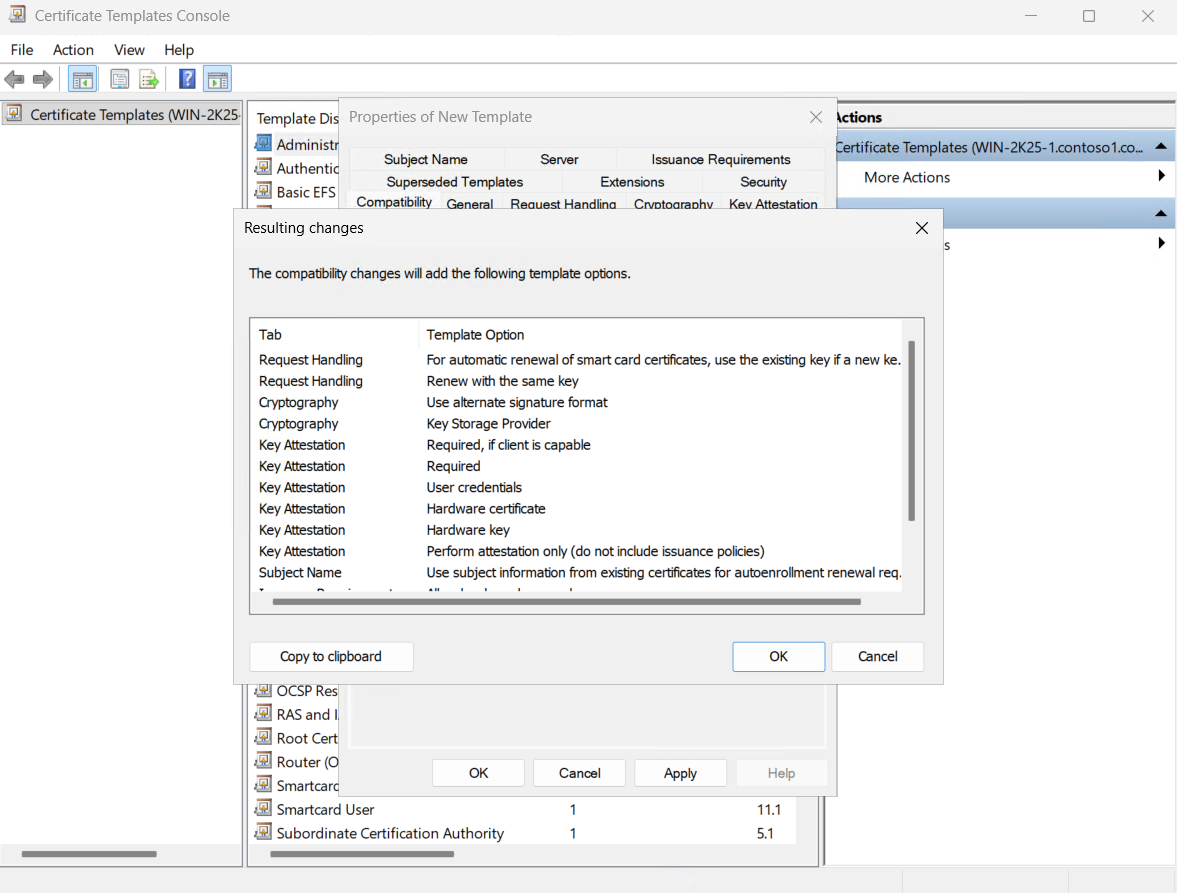Click the Properties toolbar icon
This screenshot has width=1177, height=893.
(119, 79)
